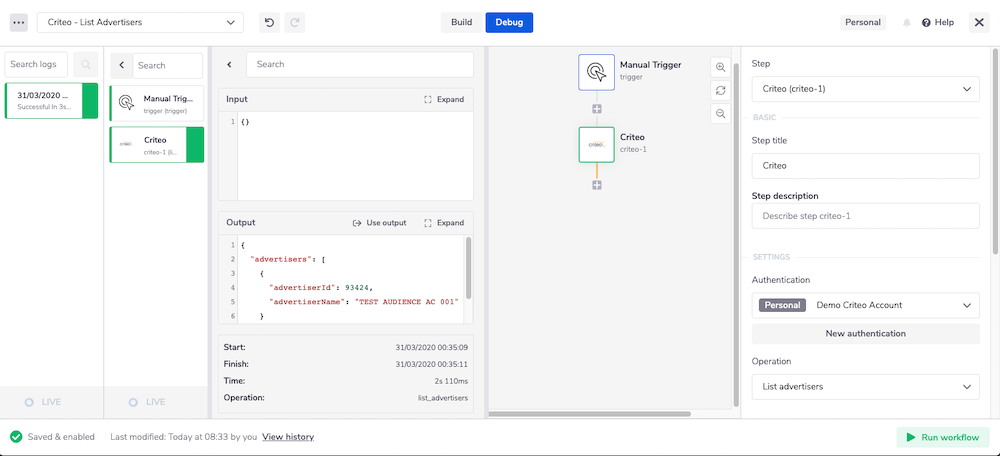Viewport: 1000px width, 456px height.
Task: Click the back chevron in step details
Action: point(230,64)
